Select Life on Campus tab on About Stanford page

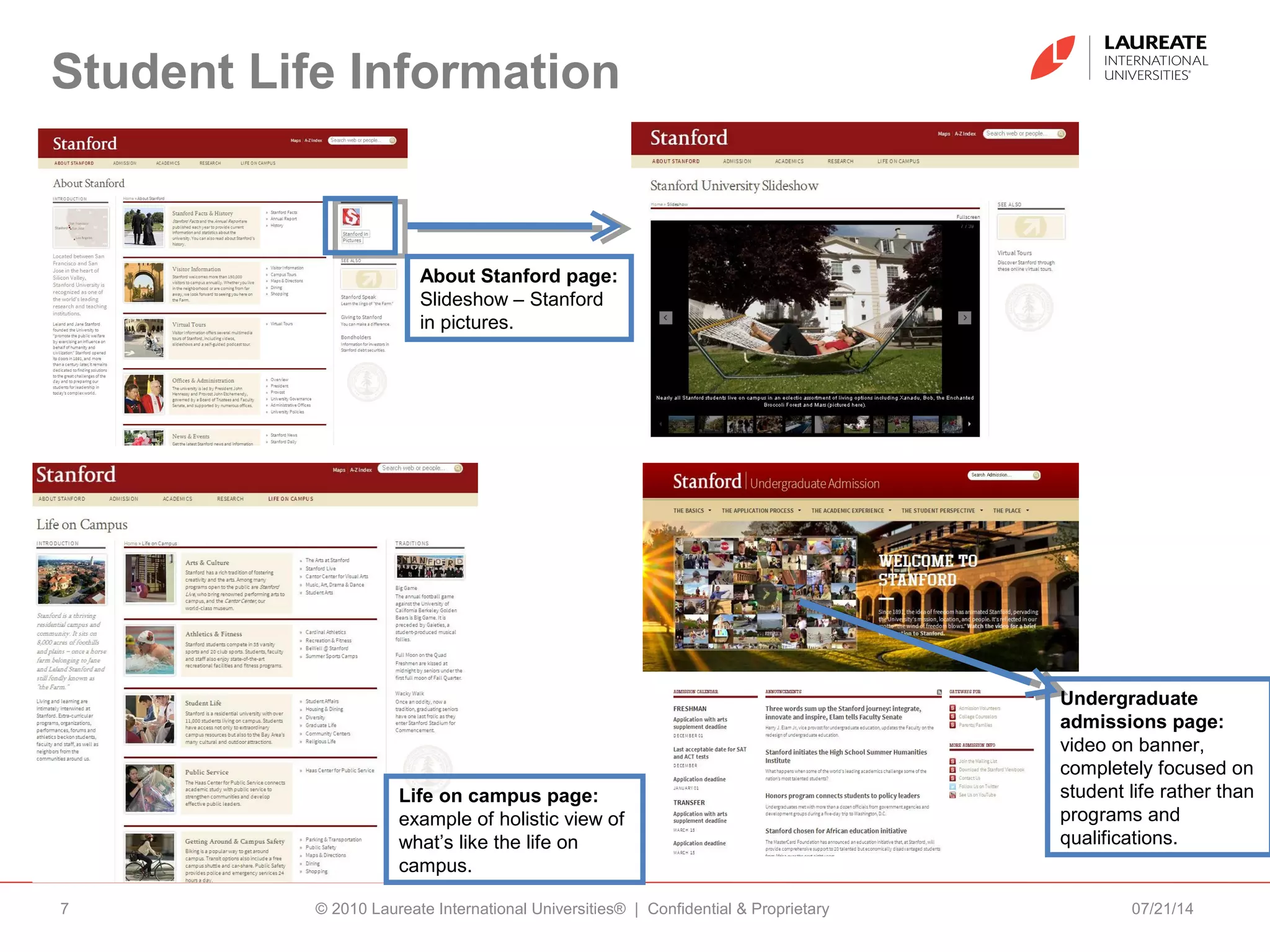tap(258, 164)
